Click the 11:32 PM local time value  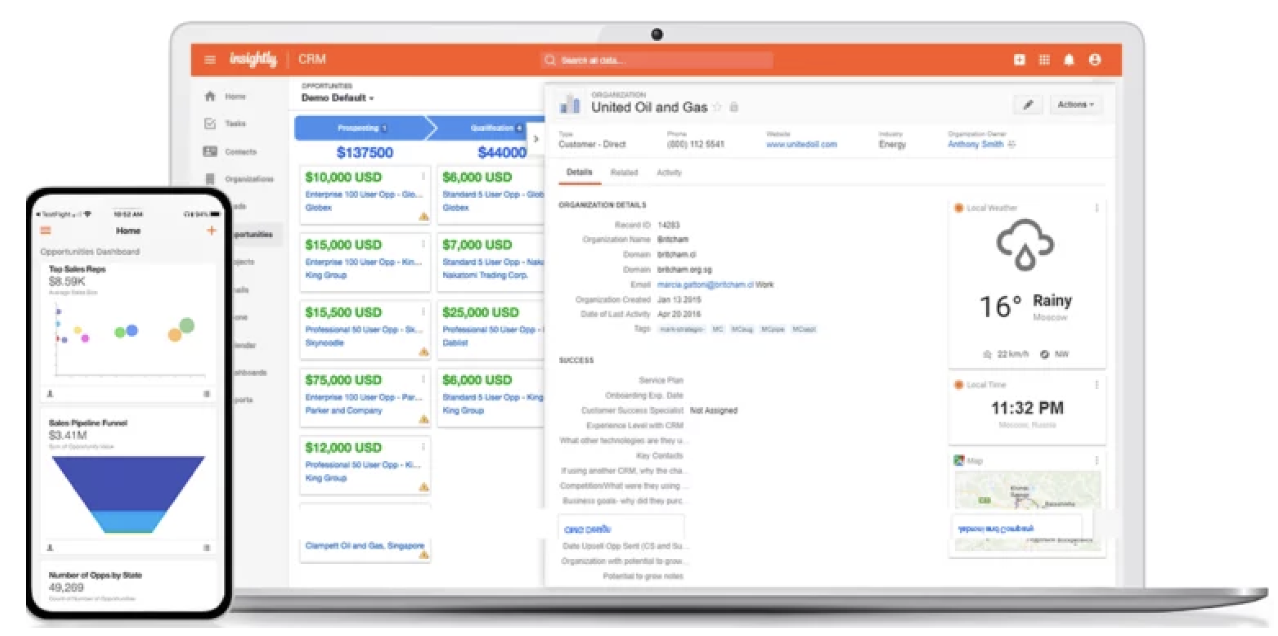click(x=1027, y=408)
